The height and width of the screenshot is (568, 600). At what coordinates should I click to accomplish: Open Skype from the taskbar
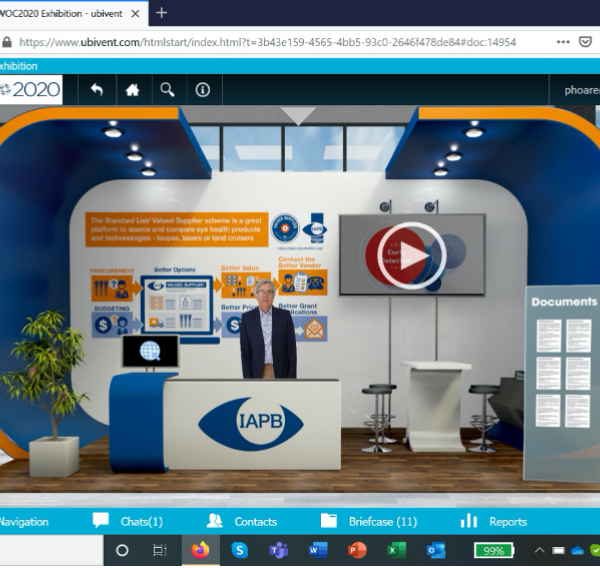240,550
